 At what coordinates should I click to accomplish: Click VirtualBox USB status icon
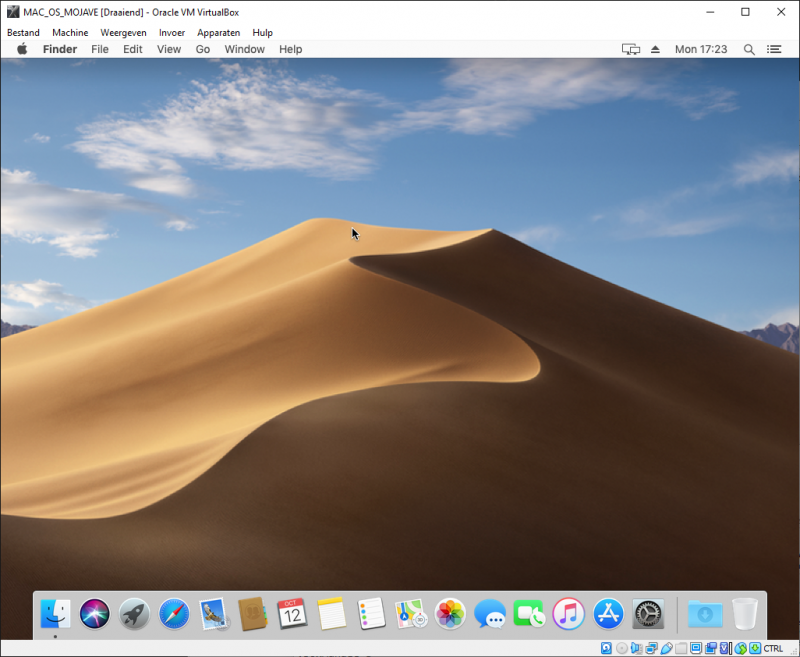point(666,648)
